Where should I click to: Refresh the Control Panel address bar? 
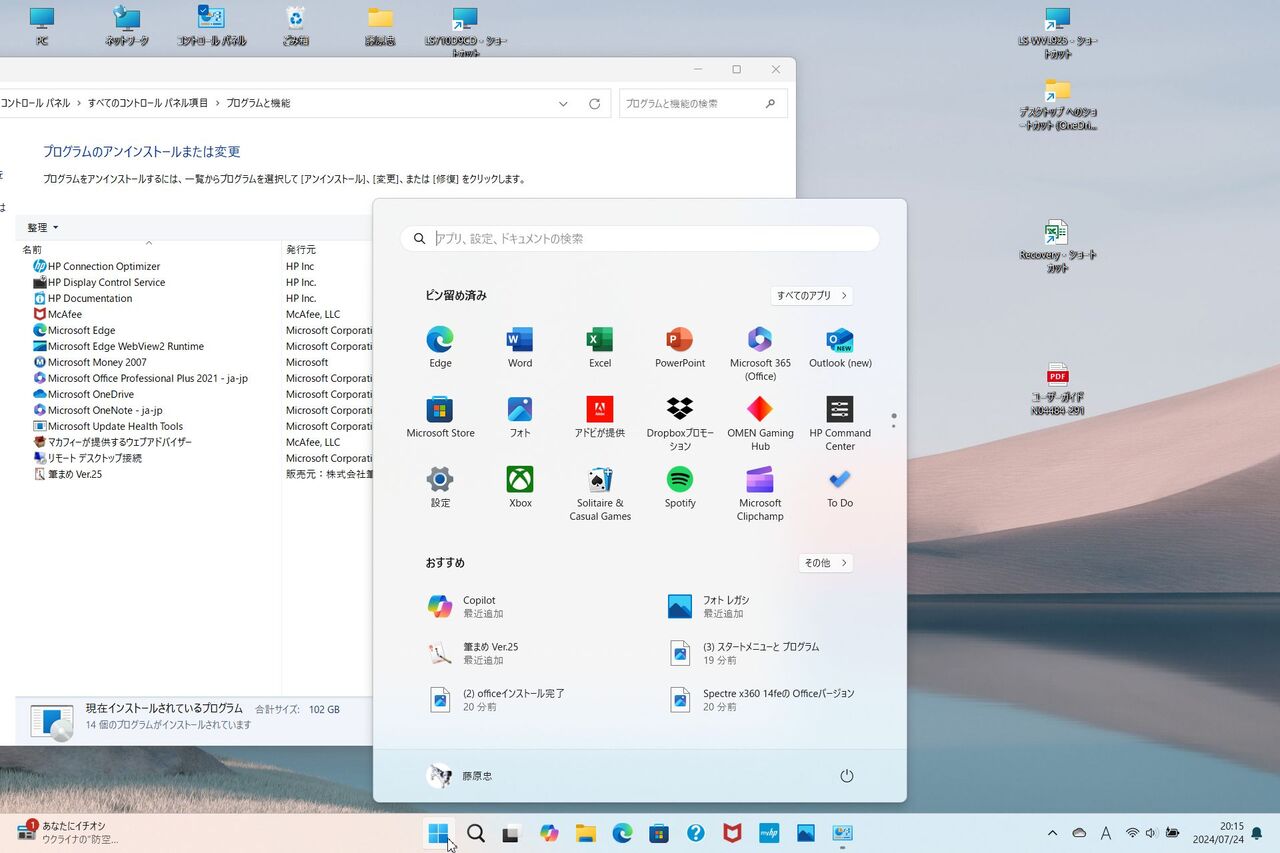pos(594,103)
